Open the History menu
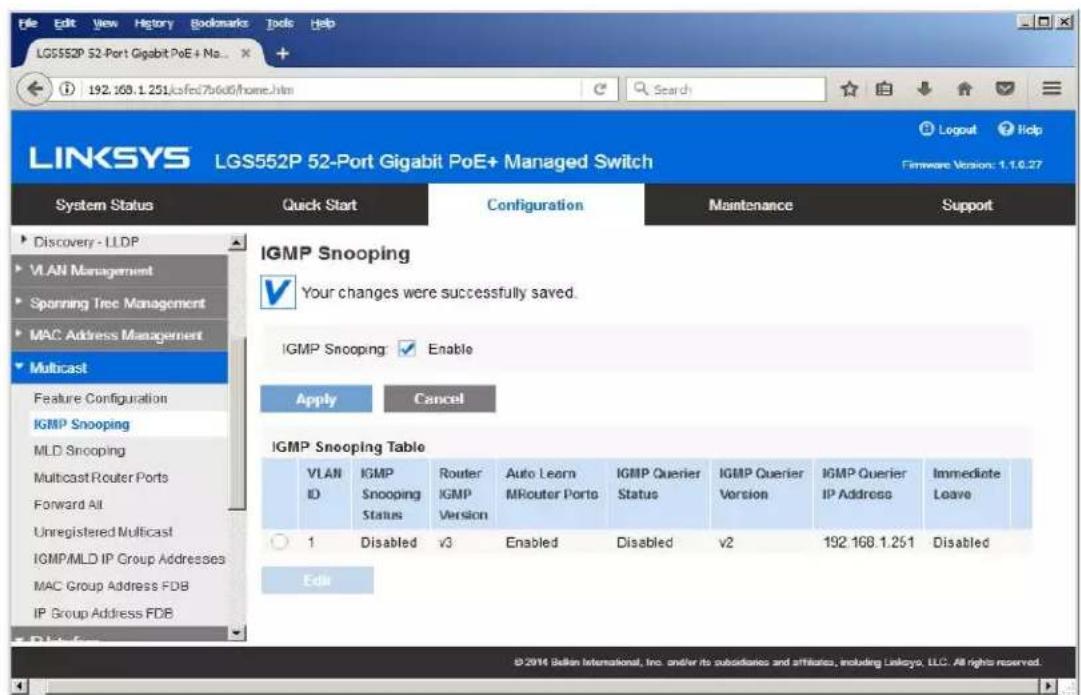This screenshot has height=695, width=1081. [155, 23]
